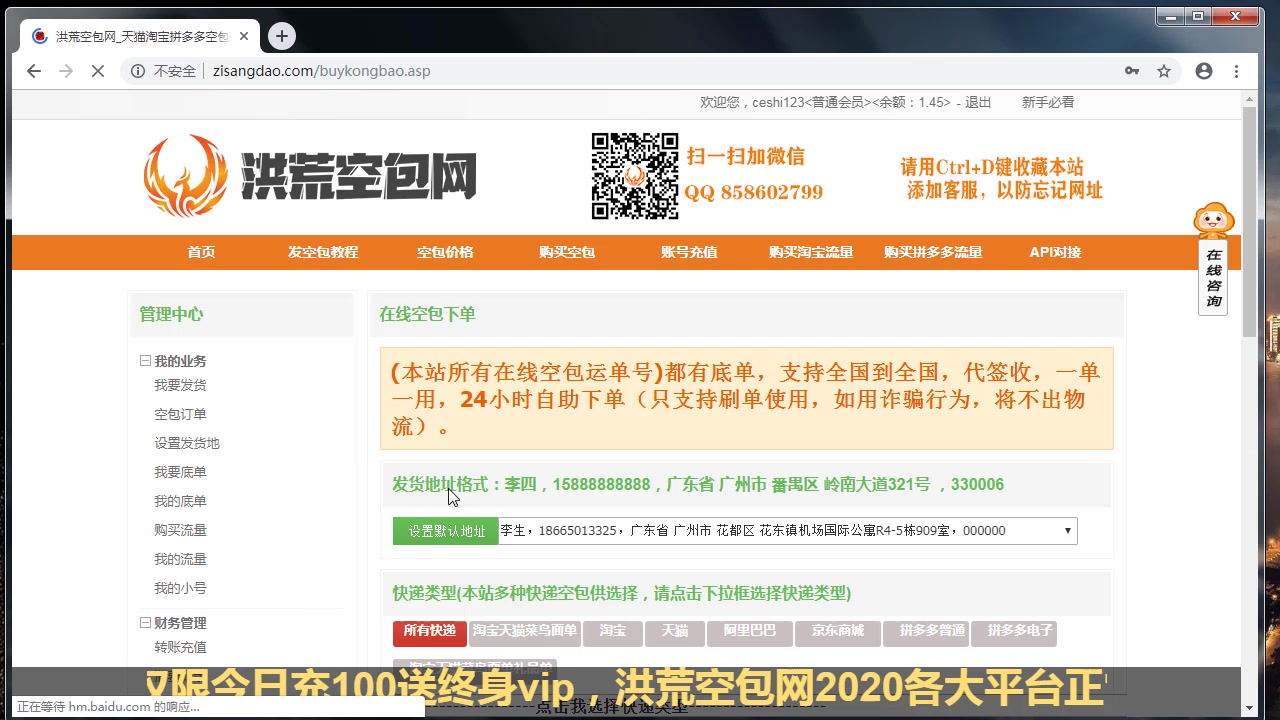Image resolution: width=1280 pixels, height=720 pixels.
Task: Stop page loading with the X icon
Action: click(x=98, y=71)
